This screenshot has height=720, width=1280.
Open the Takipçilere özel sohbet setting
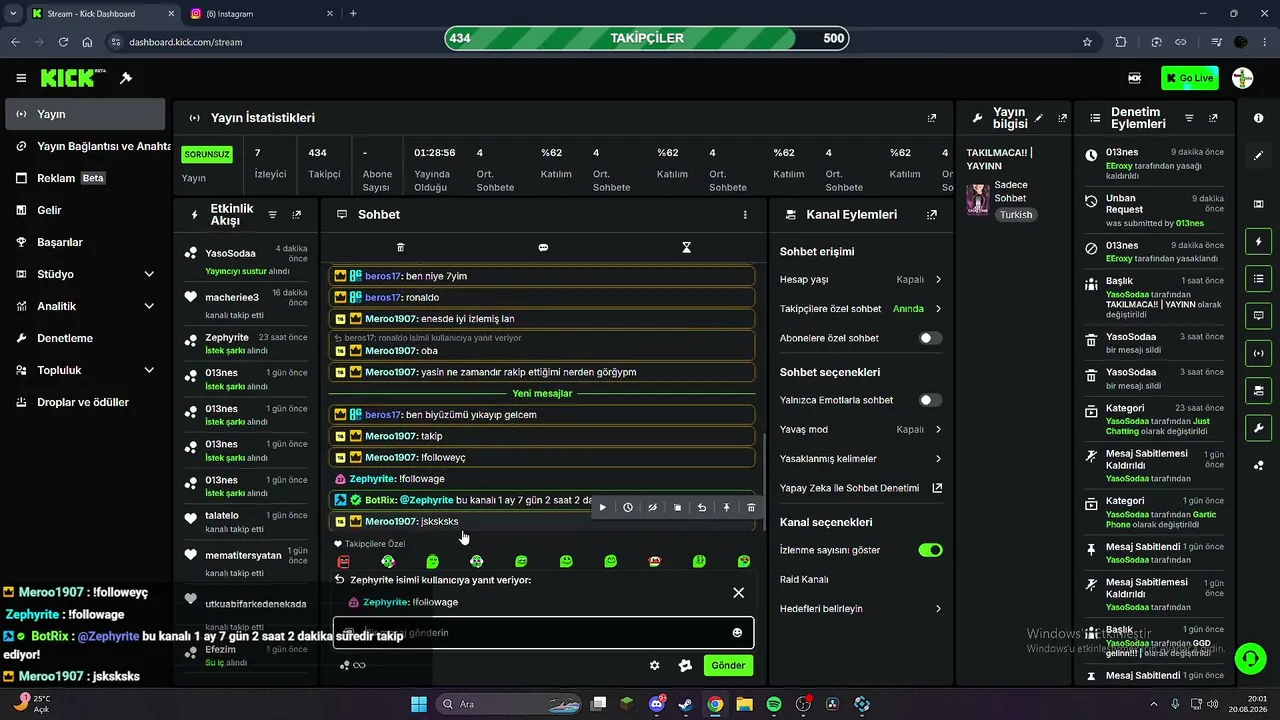tap(861, 309)
